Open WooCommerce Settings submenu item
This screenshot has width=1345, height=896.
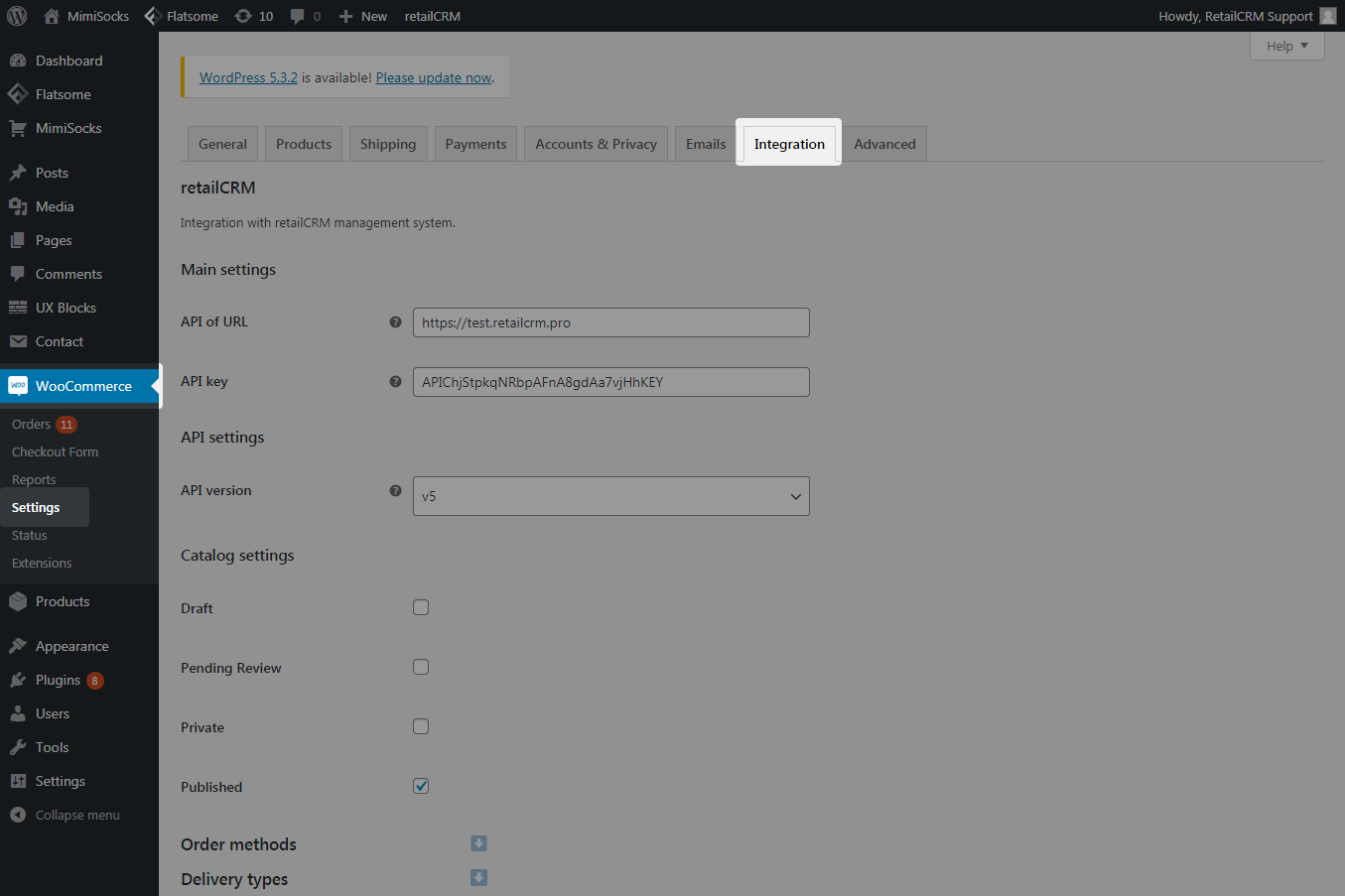(x=36, y=507)
